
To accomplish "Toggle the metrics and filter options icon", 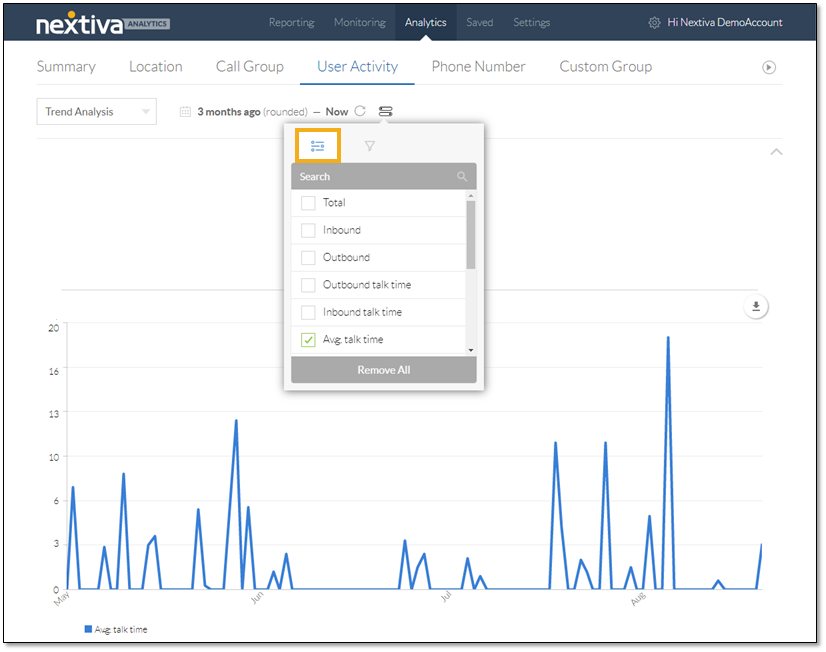I will click(x=386, y=111).
